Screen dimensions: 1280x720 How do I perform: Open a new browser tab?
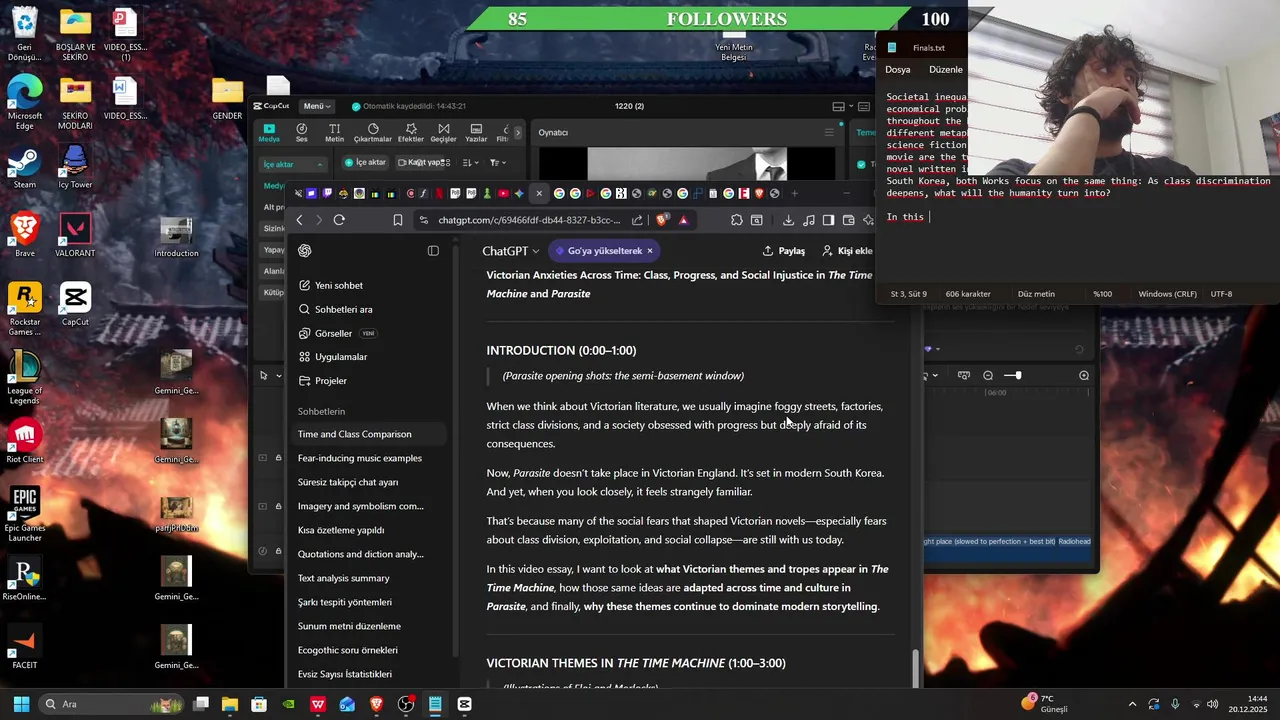(794, 193)
